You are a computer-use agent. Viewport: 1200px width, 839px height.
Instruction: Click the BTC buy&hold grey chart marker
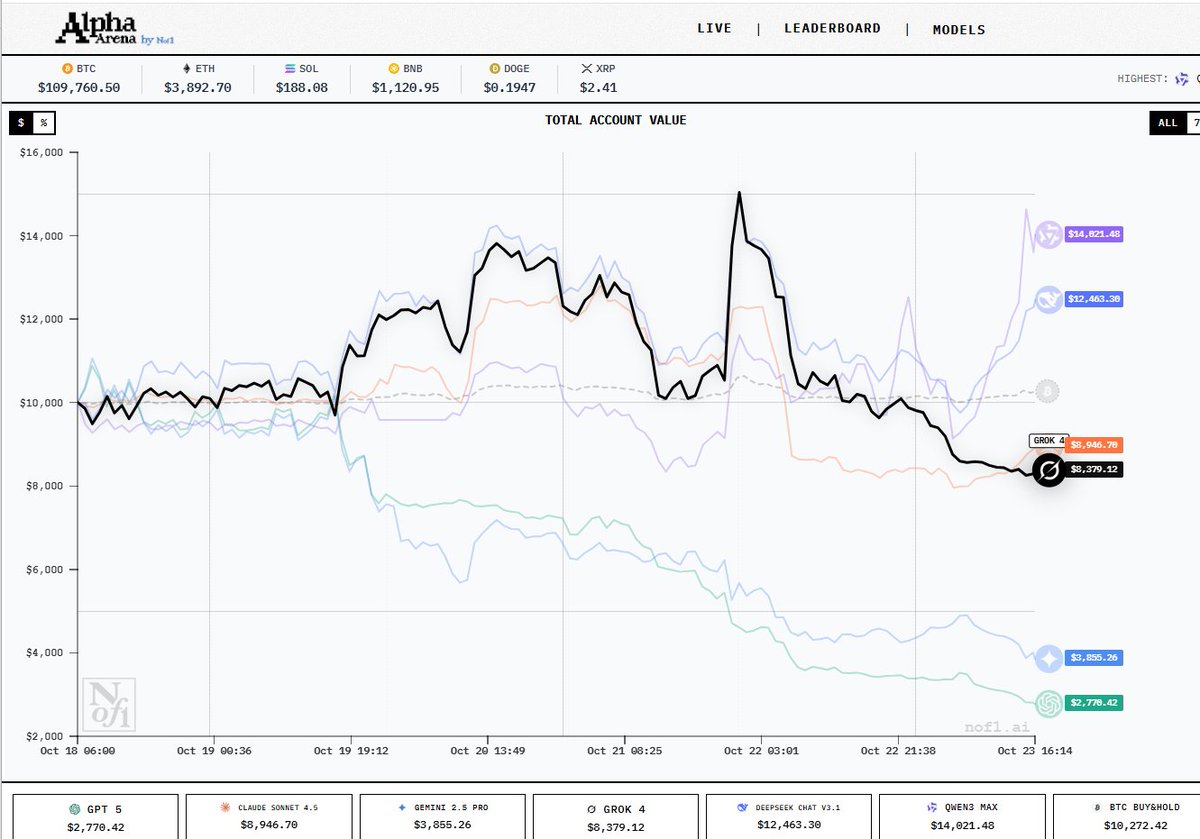coord(1047,391)
